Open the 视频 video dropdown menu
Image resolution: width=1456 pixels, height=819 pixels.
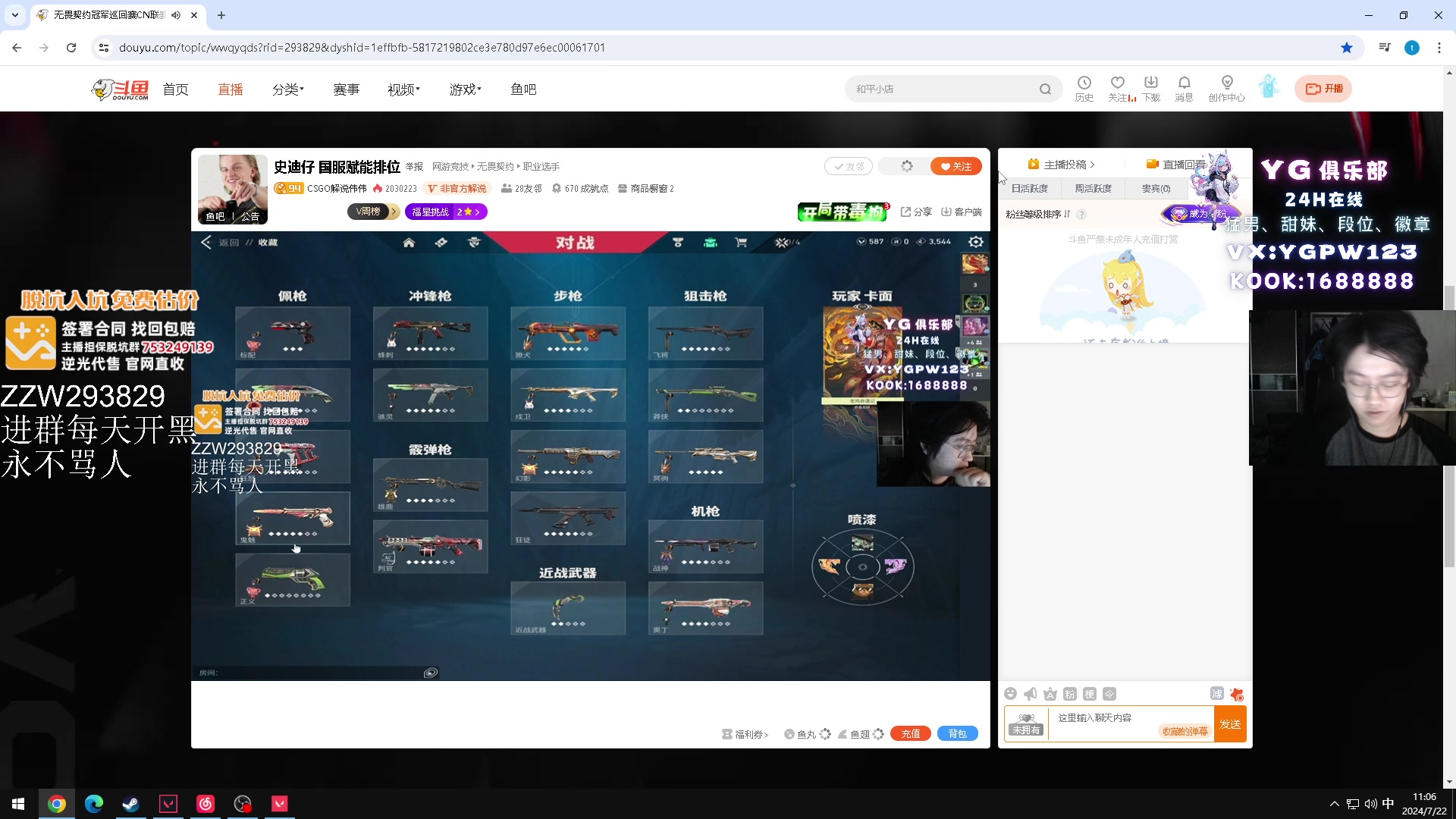click(403, 89)
